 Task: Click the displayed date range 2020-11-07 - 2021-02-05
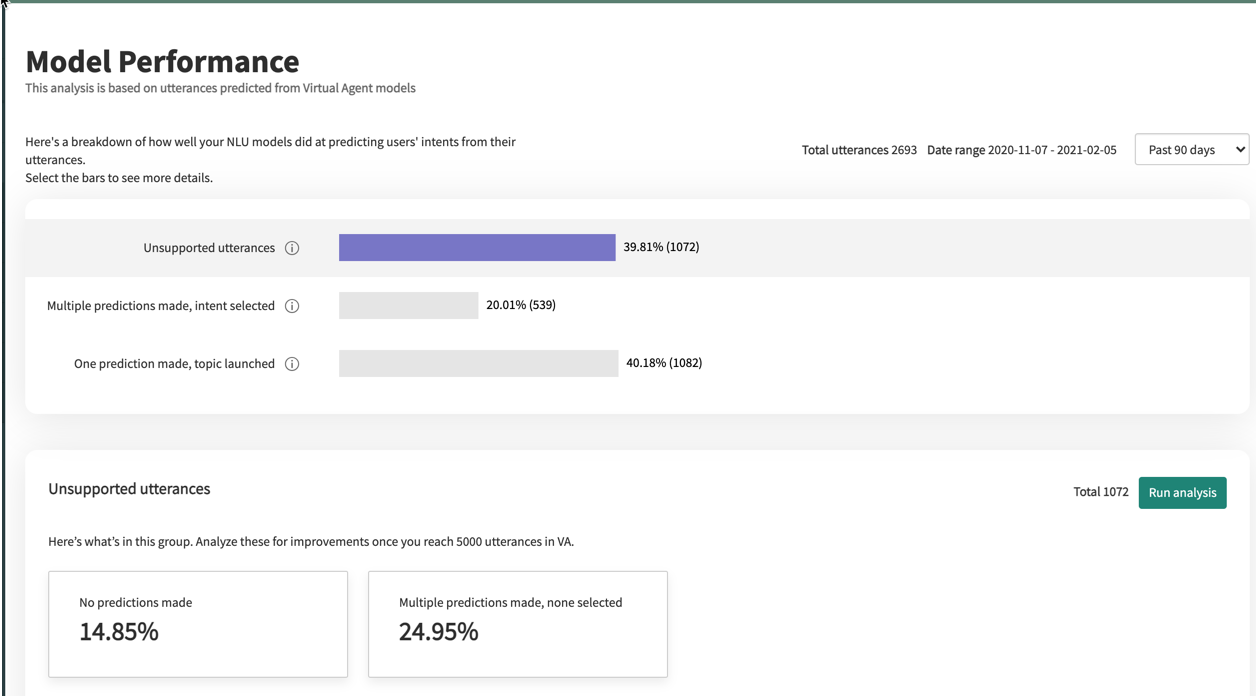[1021, 149]
